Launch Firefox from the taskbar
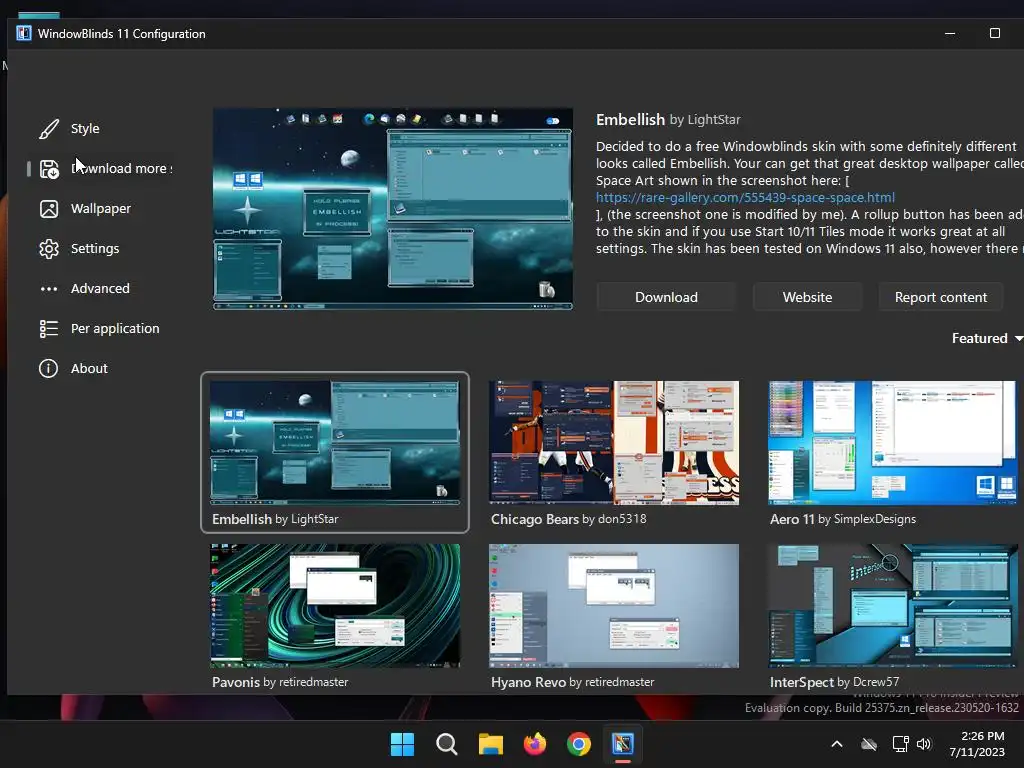 (535, 744)
